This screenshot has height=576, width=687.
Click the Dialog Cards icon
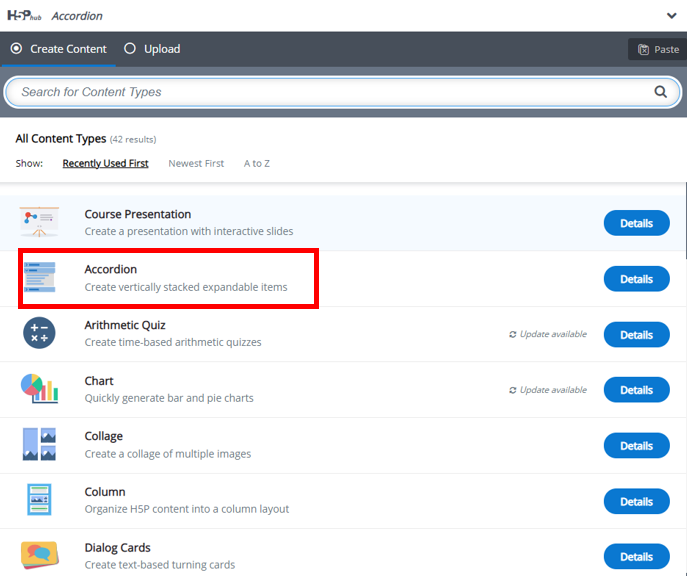(40, 555)
